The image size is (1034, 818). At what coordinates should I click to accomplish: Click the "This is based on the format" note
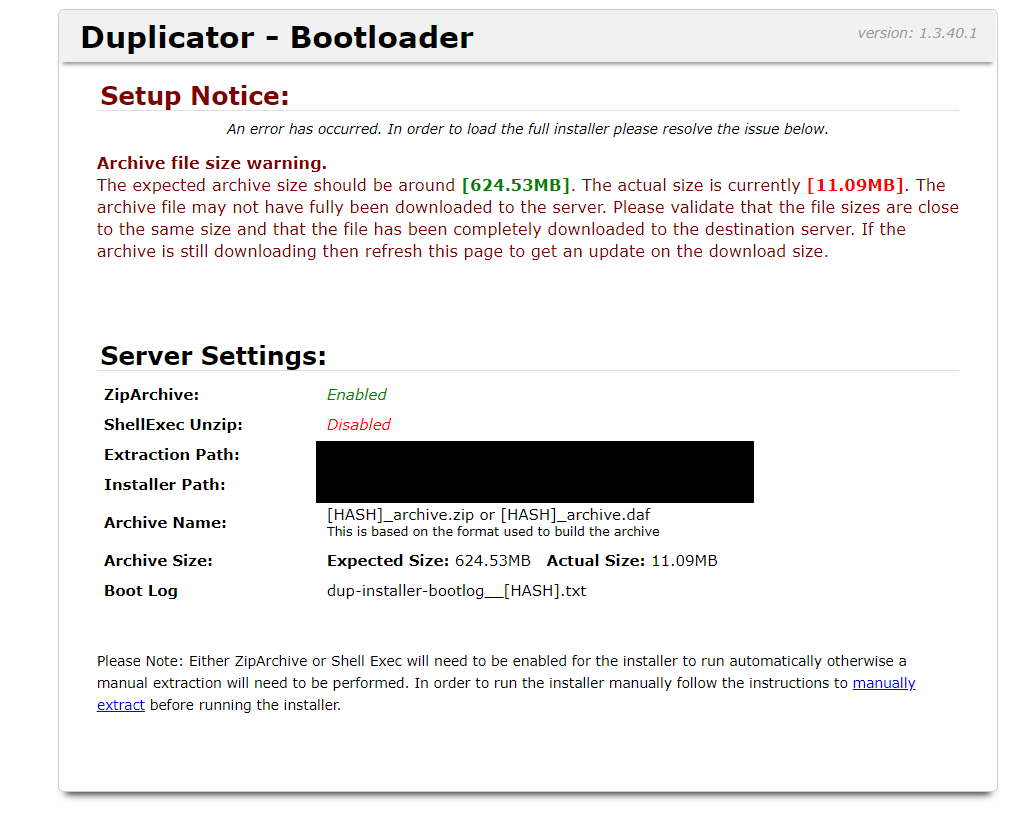[493, 532]
